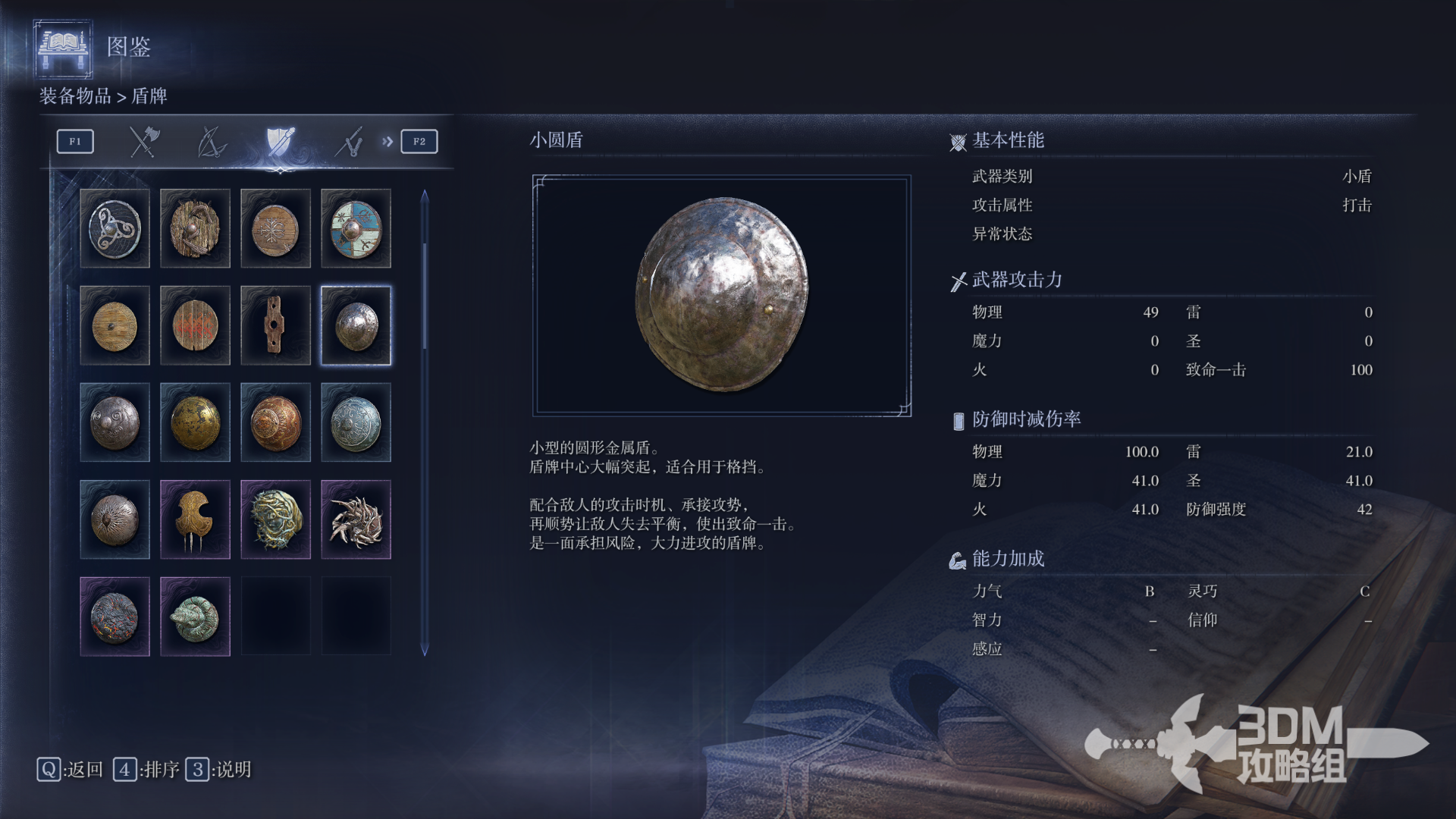
Task: Open sorting with the 4 key hint
Action: tap(146, 770)
